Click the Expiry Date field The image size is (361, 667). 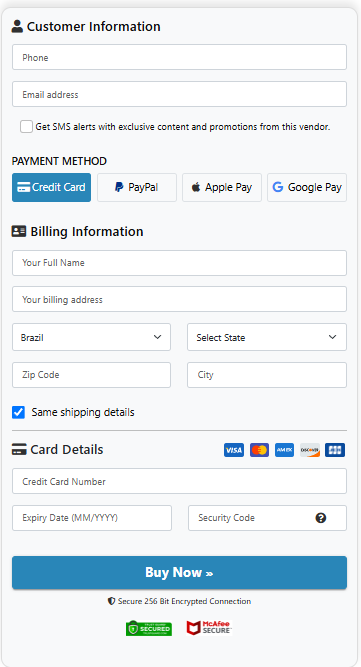(x=92, y=518)
